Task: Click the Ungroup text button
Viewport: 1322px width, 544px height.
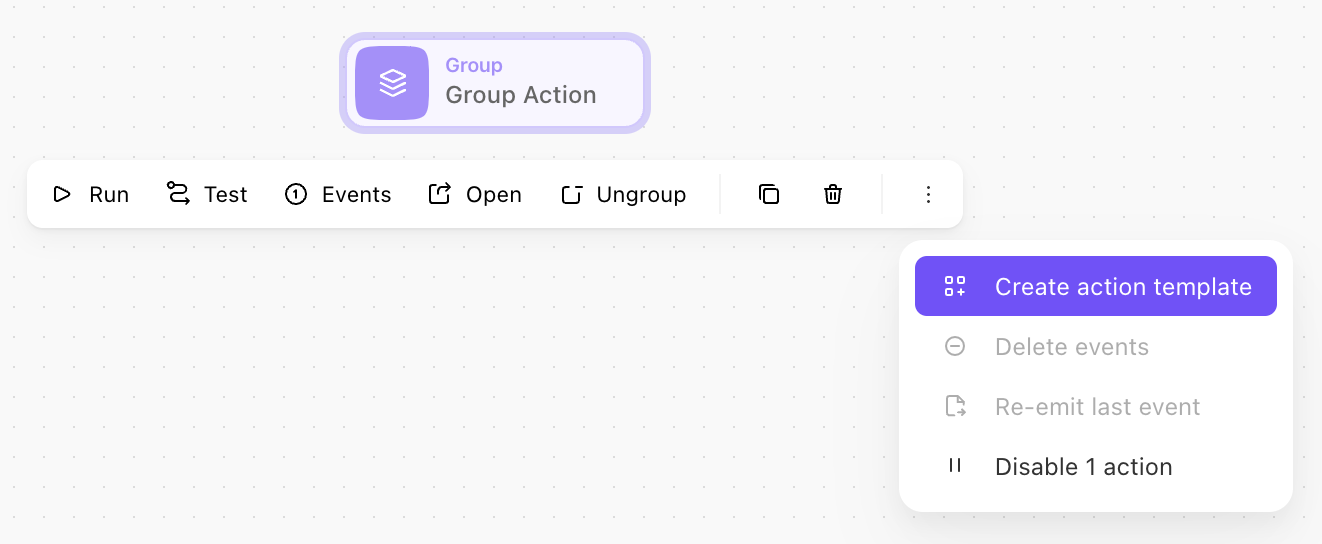Action: tap(641, 195)
